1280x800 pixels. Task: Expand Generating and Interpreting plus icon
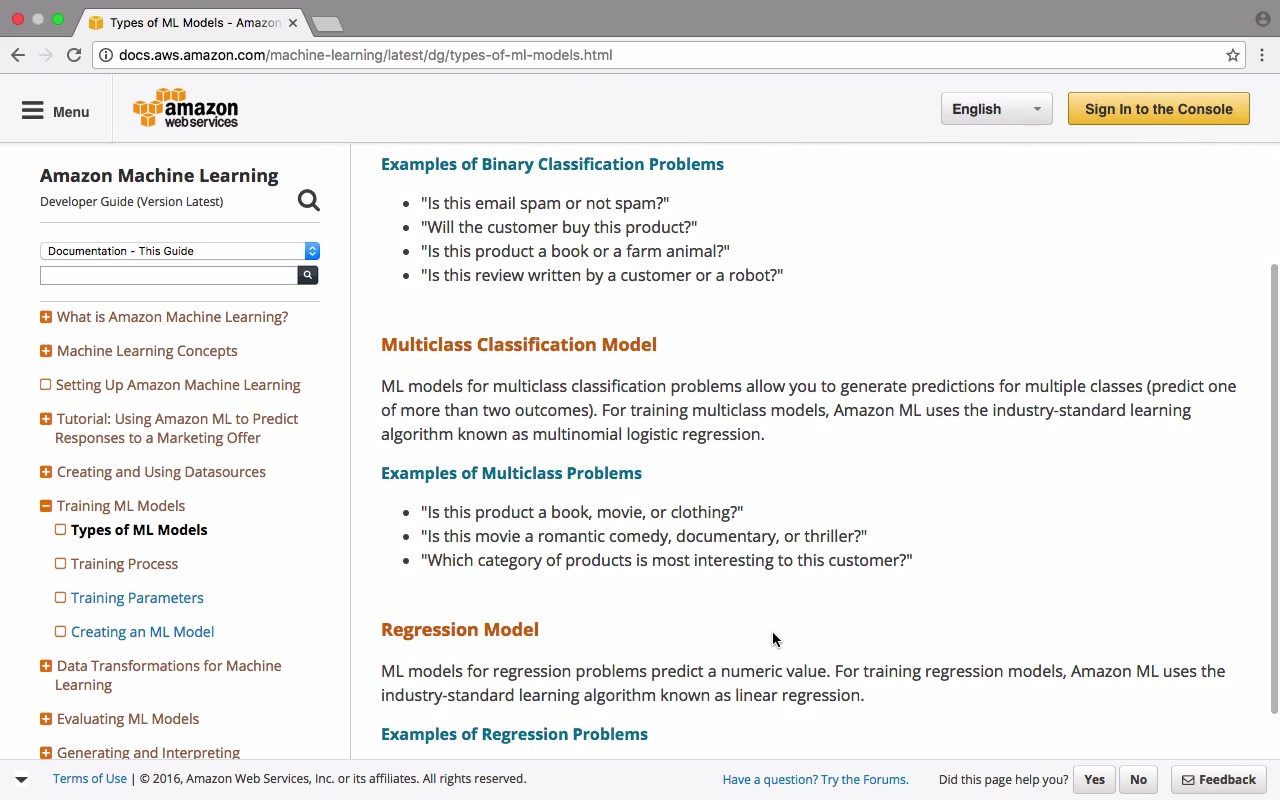[x=46, y=753]
